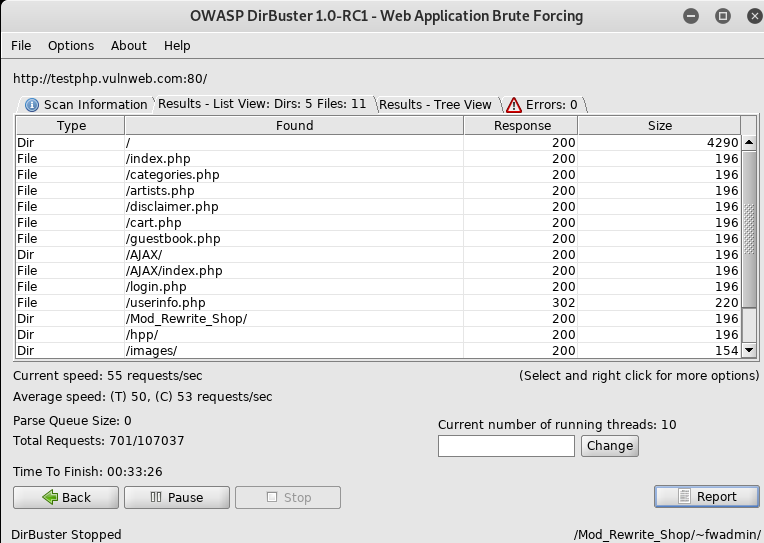
Task: Click the green arrow icon on Back button
Action: tap(50, 497)
